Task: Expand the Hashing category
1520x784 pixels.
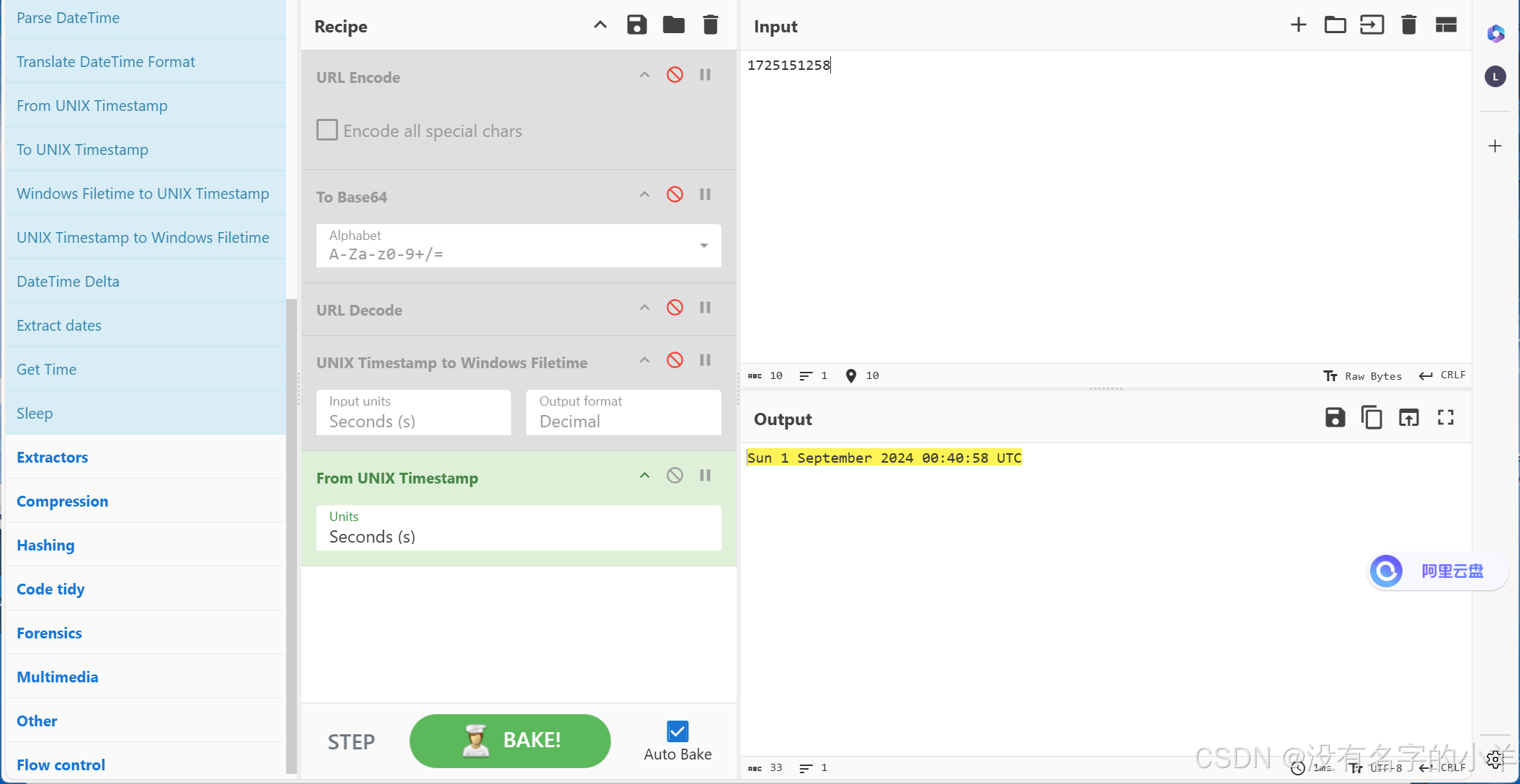Action: click(45, 545)
